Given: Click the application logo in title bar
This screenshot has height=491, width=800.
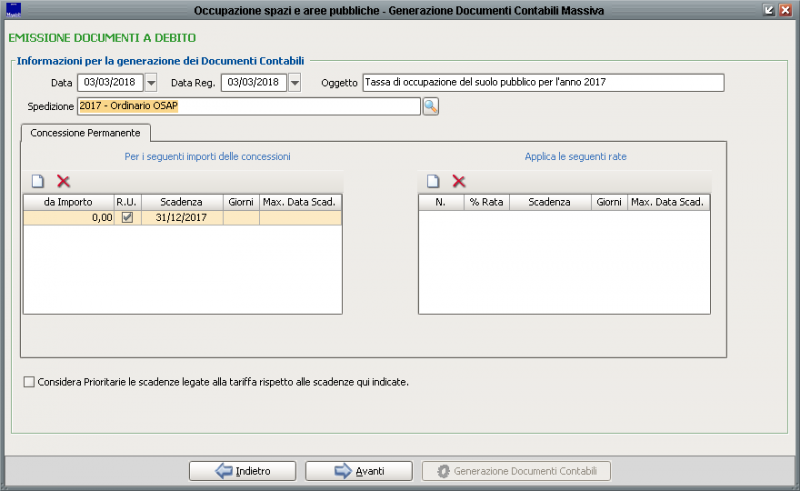Looking at the screenshot, I should (13, 10).
